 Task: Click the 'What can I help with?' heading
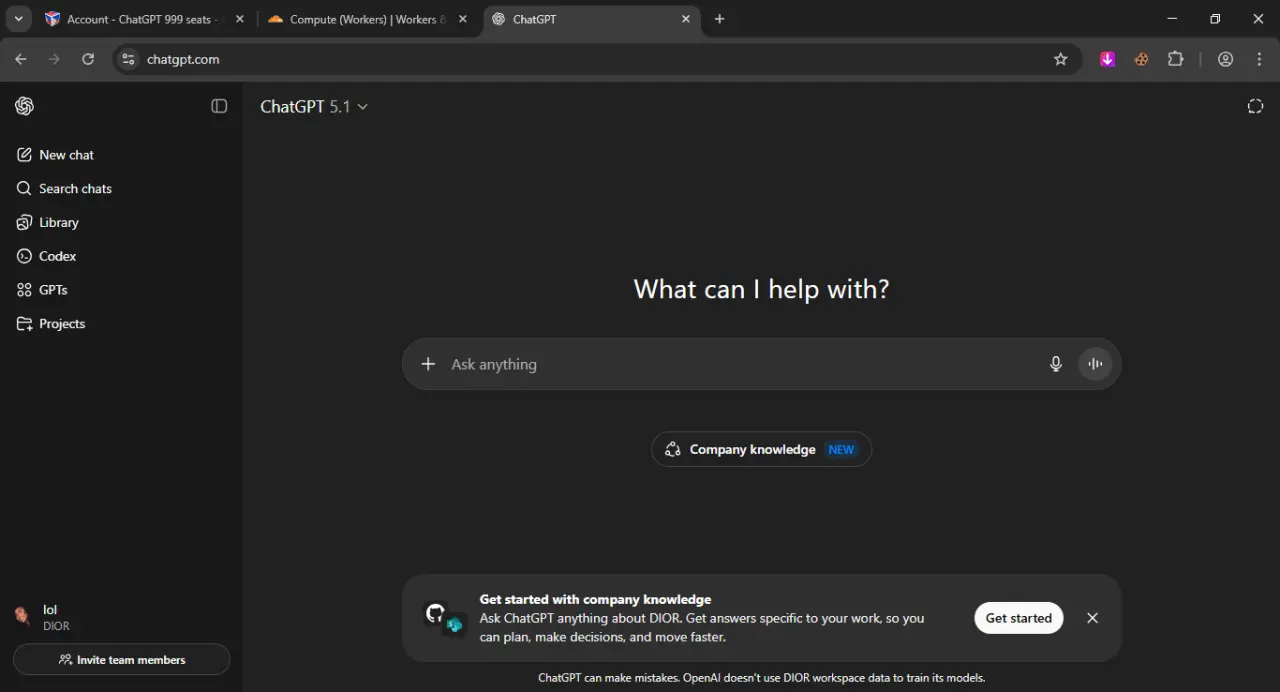(761, 290)
